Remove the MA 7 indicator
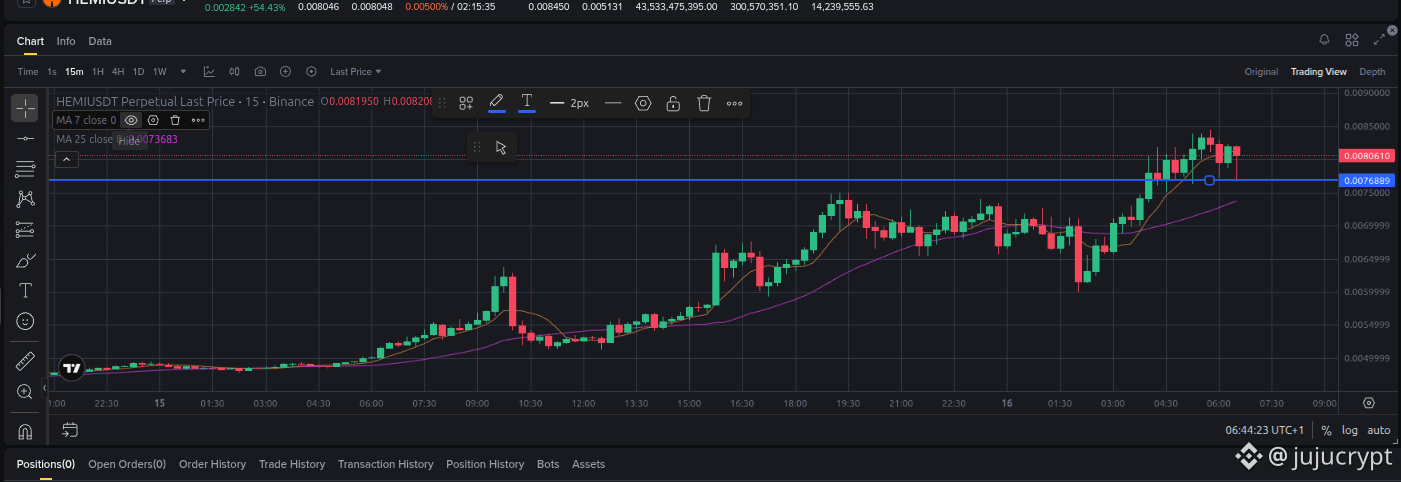Screen dimensions: 1401x482 point(175,120)
